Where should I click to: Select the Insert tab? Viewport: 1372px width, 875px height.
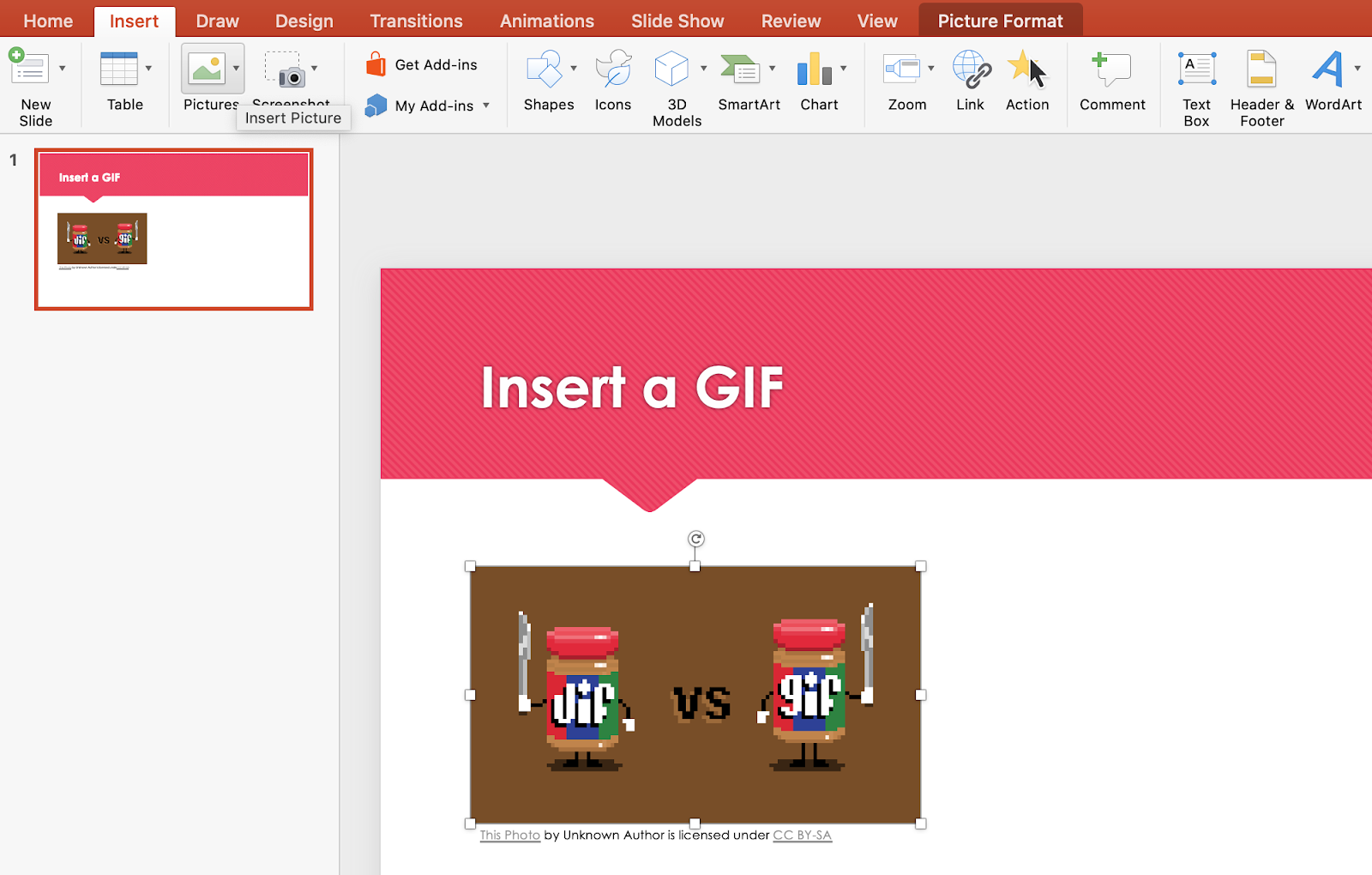tap(134, 21)
